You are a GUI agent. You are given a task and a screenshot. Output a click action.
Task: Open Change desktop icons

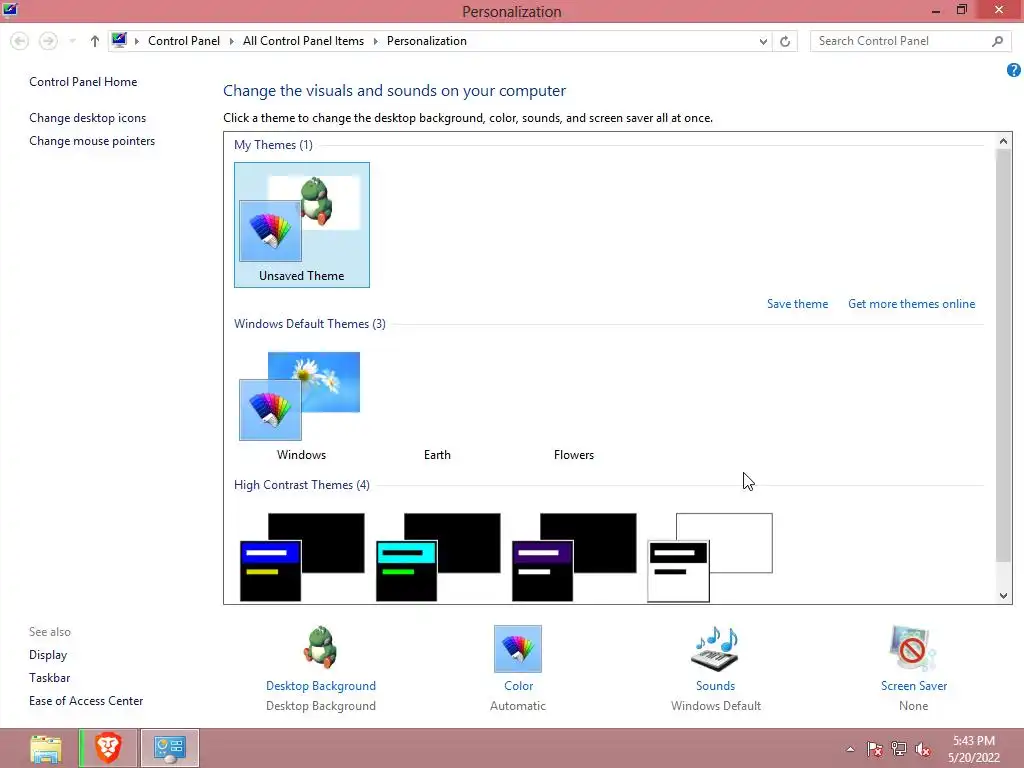click(x=88, y=118)
